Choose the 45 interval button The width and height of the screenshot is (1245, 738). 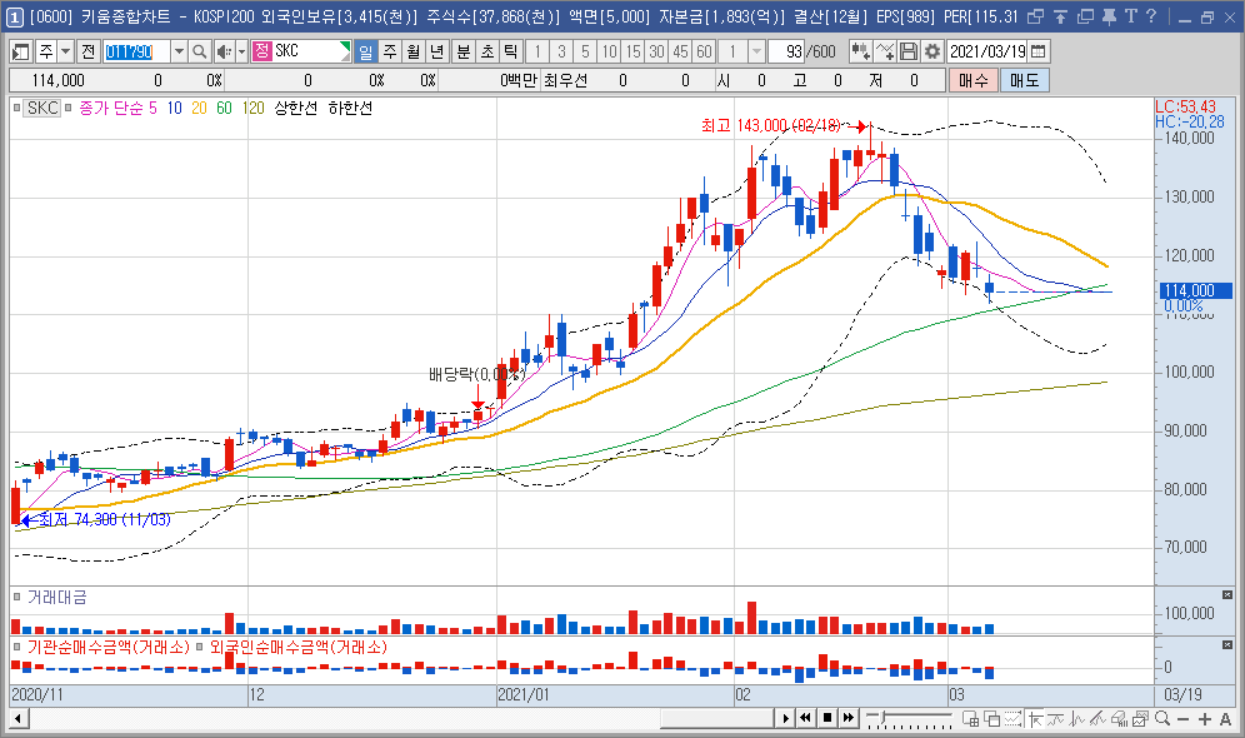pyautogui.click(x=681, y=51)
